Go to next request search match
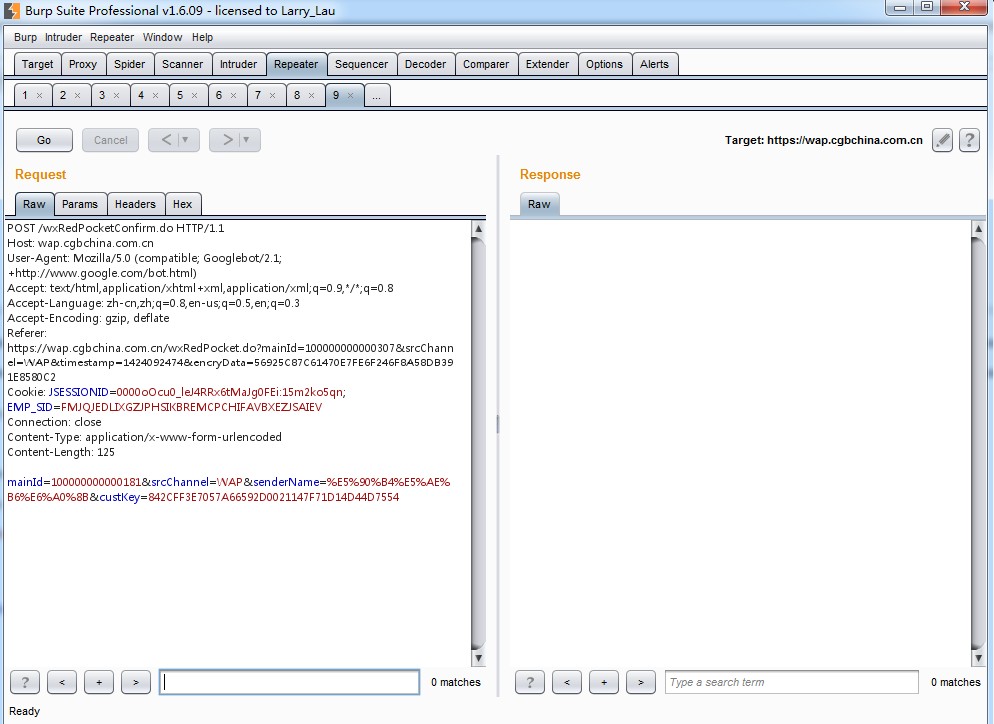 point(136,682)
